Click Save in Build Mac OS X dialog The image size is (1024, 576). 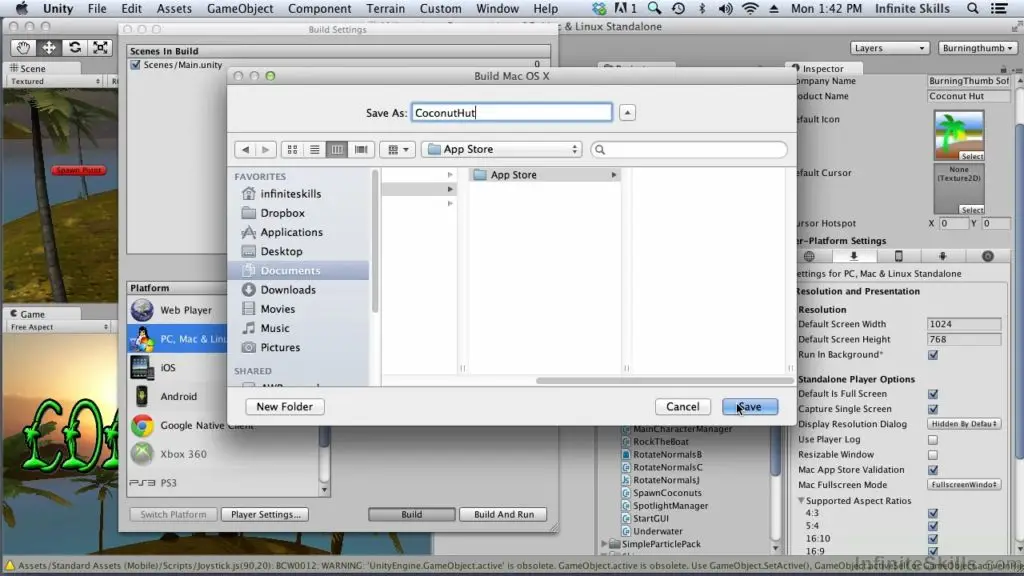pos(750,407)
